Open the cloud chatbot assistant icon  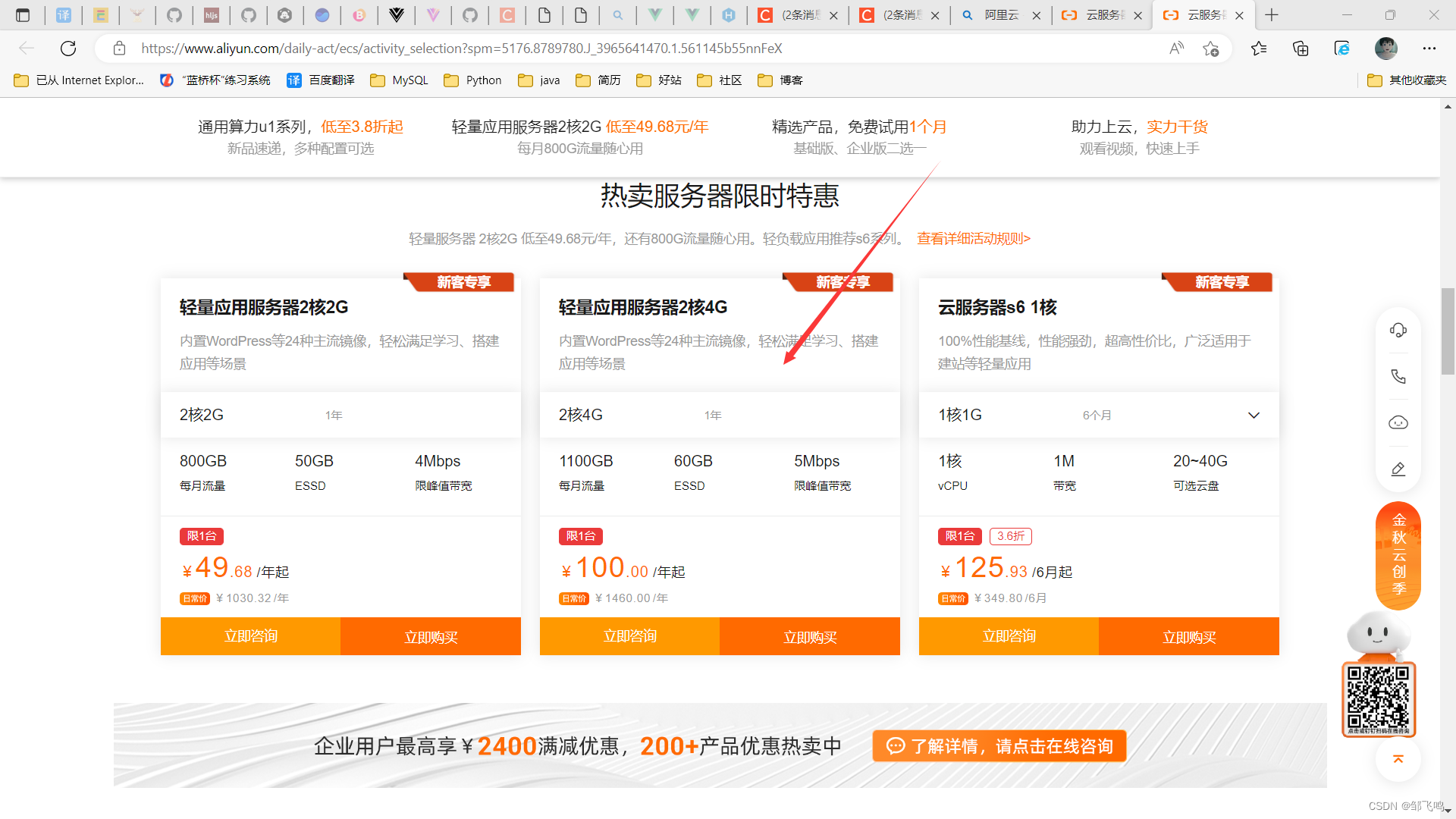coord(1398,422)
